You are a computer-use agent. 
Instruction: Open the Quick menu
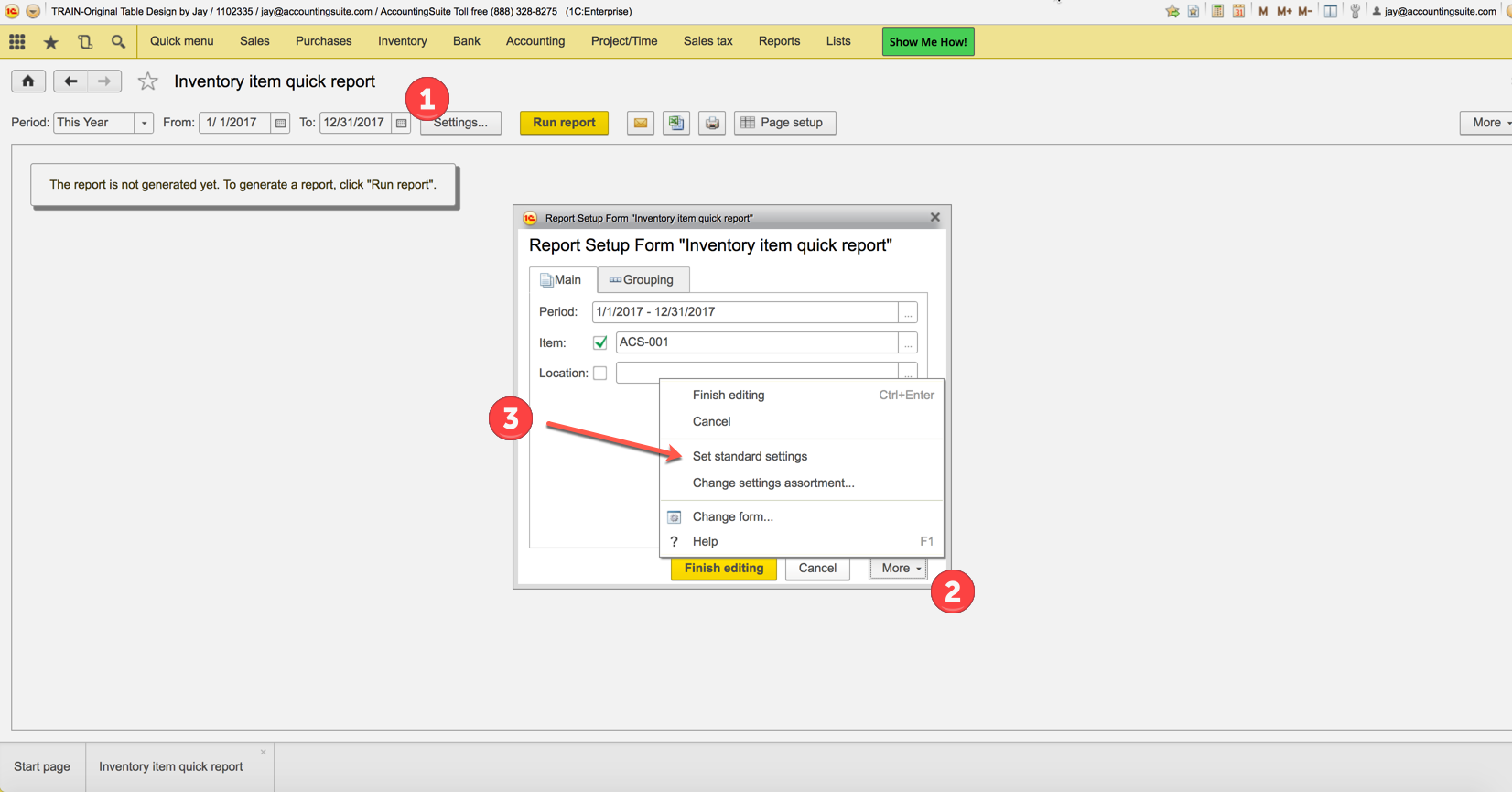(x=182, y=41)
